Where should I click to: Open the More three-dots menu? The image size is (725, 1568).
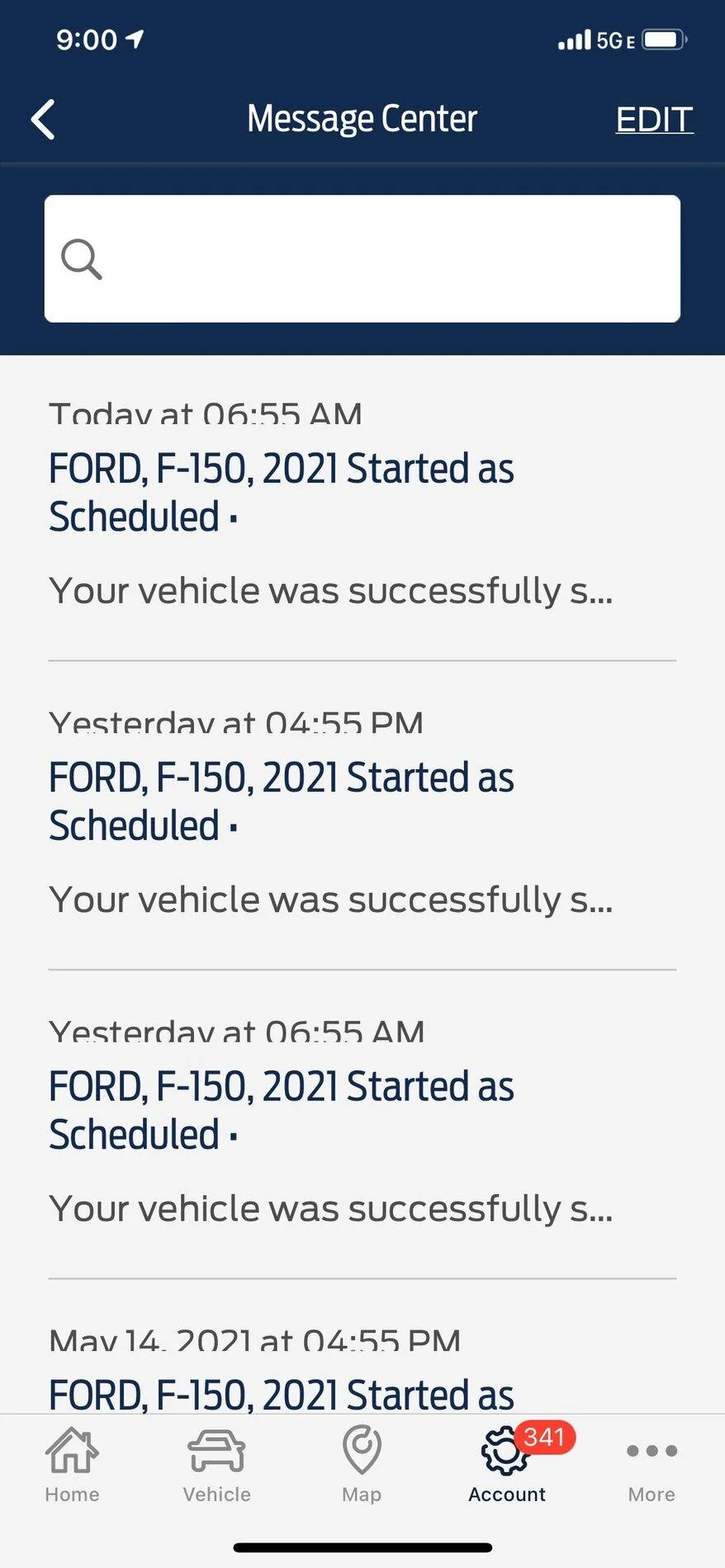[x=652, y=1451]
